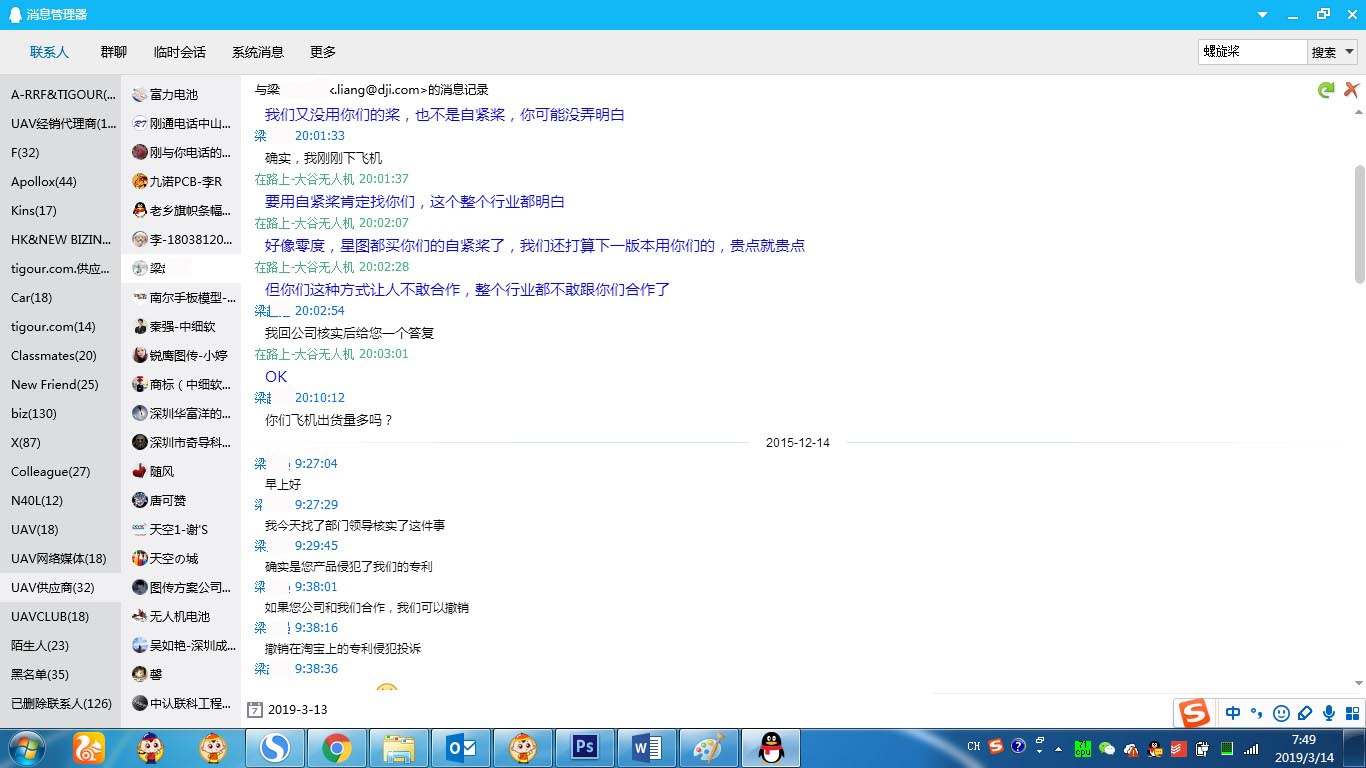Show hidden tray icons arrow
Image resolution: width=1366 pixels, height=768 pixels.
pyautogui.click(x=1058, y=749)
